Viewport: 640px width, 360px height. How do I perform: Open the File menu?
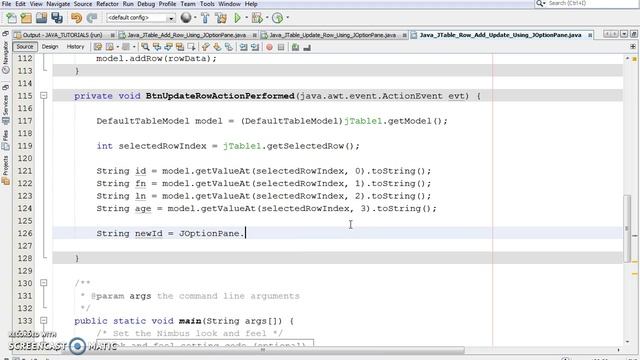(7, 4)
